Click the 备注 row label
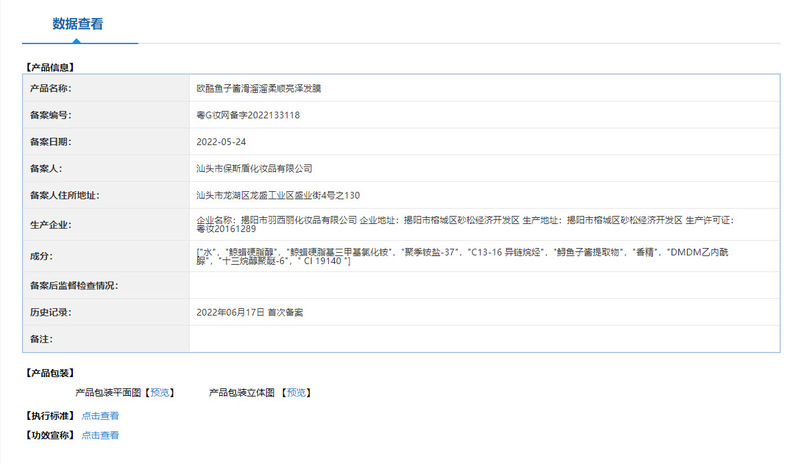This screenshot has height=464, width=800. tap(41, 339)
